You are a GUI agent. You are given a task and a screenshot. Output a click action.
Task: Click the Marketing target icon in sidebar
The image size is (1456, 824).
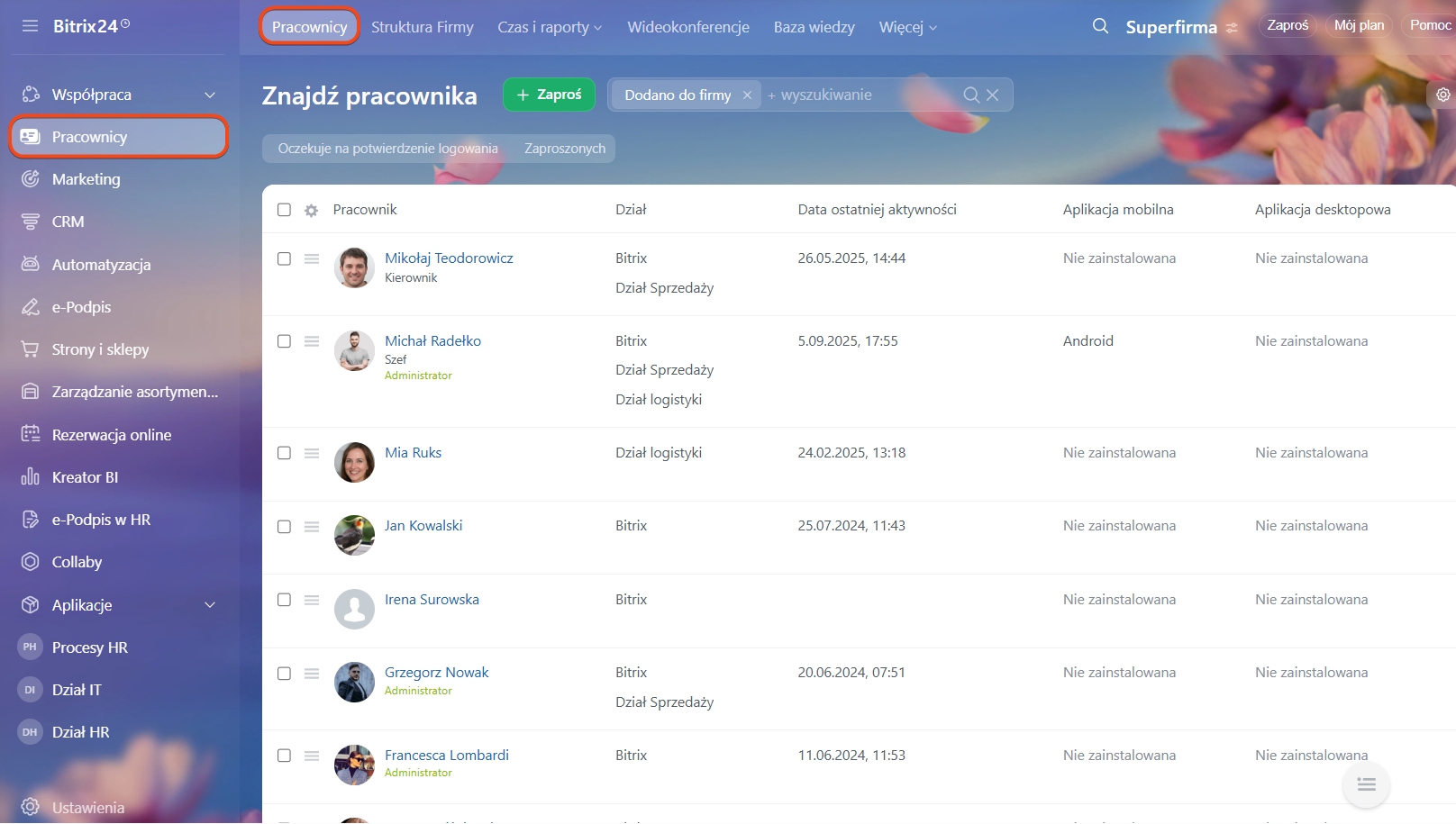click(31, 179)
